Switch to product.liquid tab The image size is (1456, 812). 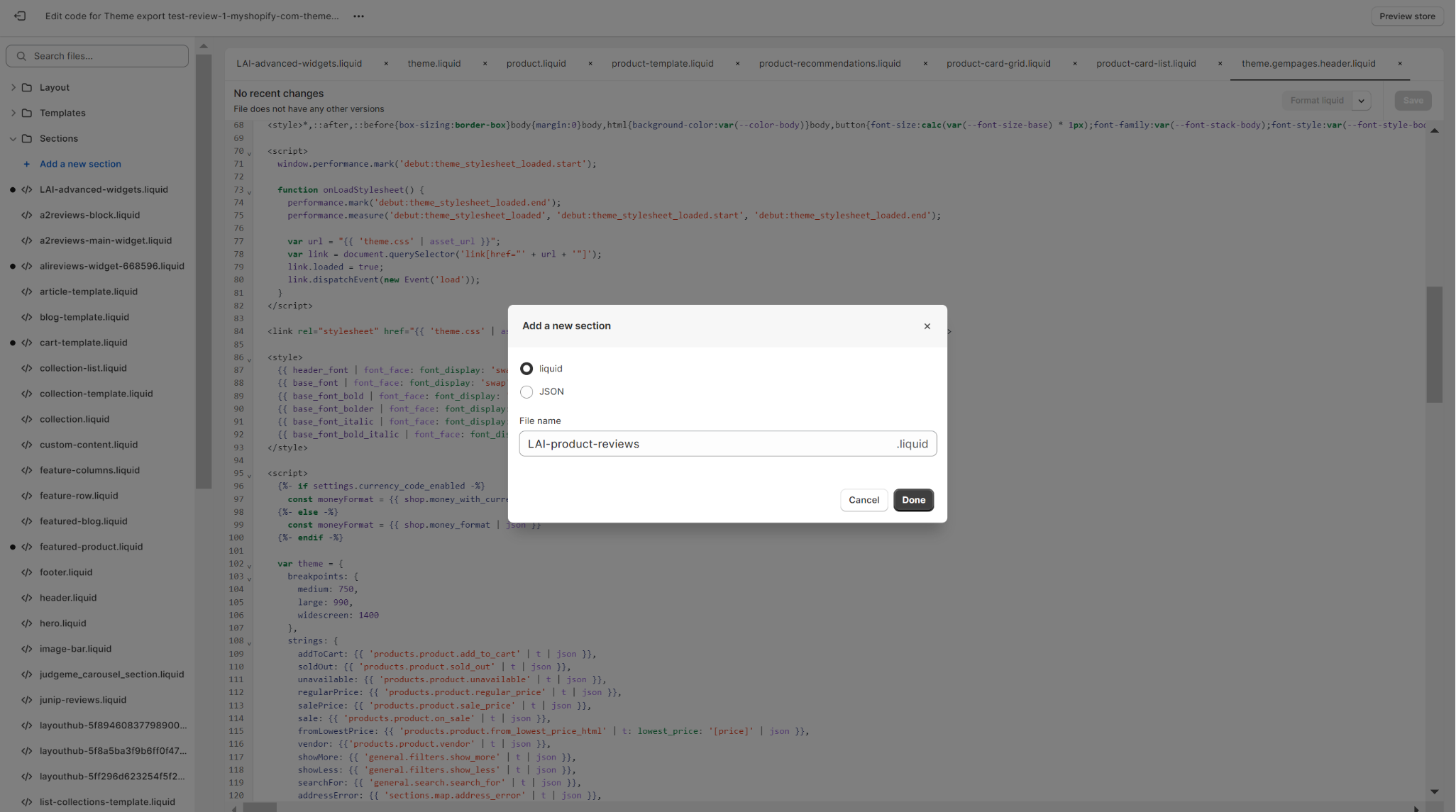tap(536, 63)
